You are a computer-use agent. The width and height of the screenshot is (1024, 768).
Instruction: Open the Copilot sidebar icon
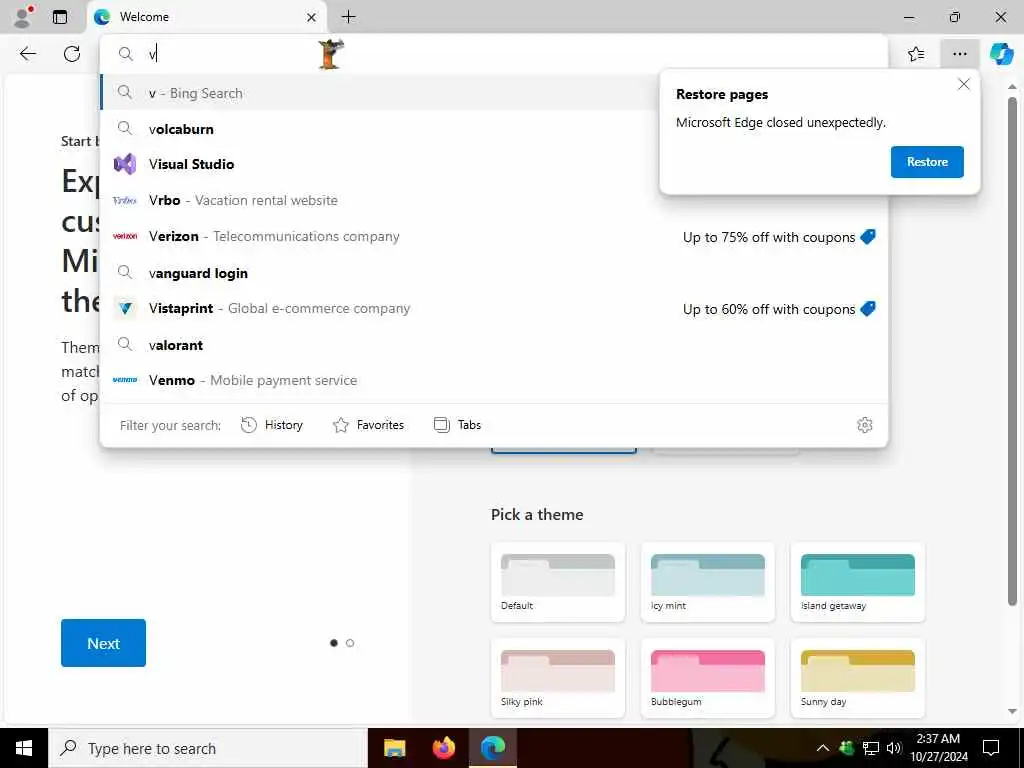pos(1001,54)
